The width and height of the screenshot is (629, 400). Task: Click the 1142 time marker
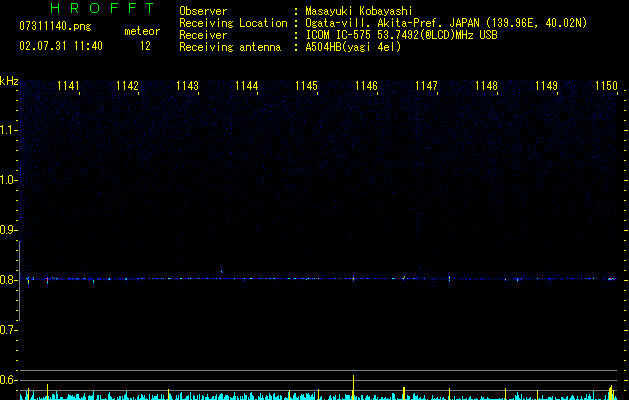pos(127,86)
